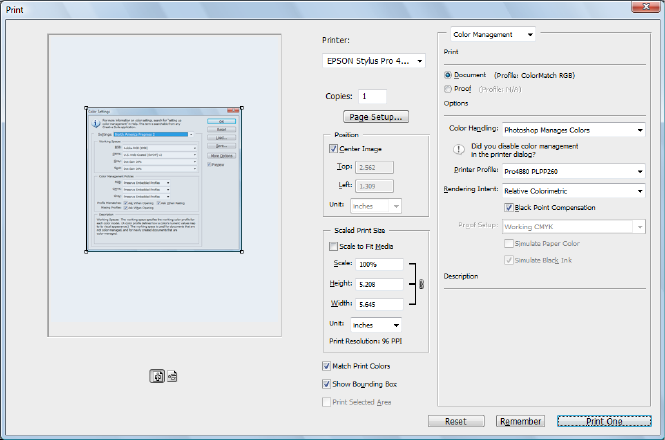This screenshot has width=665, height=440.
Task: Enable Scale to Fit Media
Action: point(334,246)
